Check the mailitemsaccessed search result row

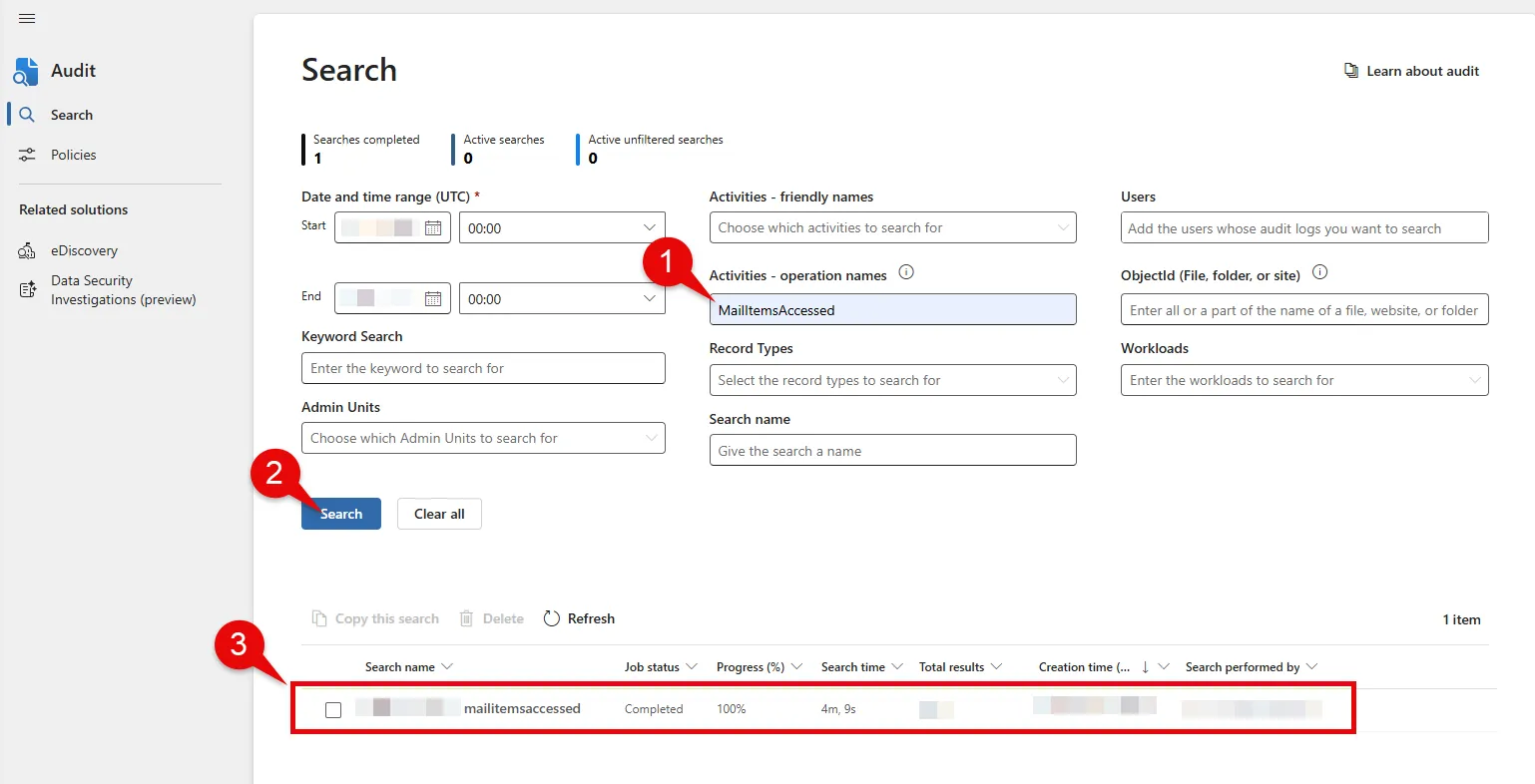(333, 709)
